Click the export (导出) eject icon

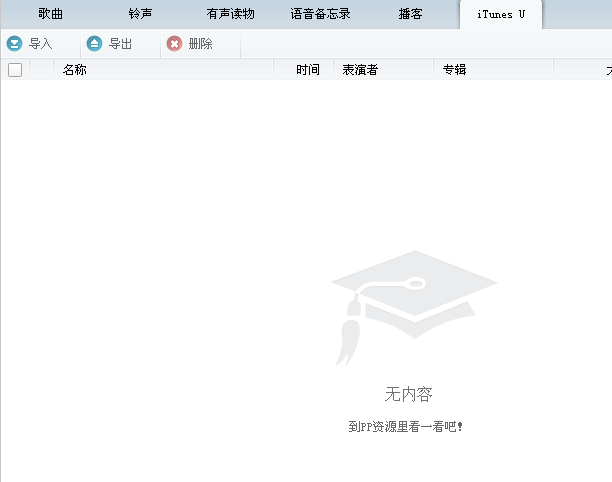coord(94,44)
